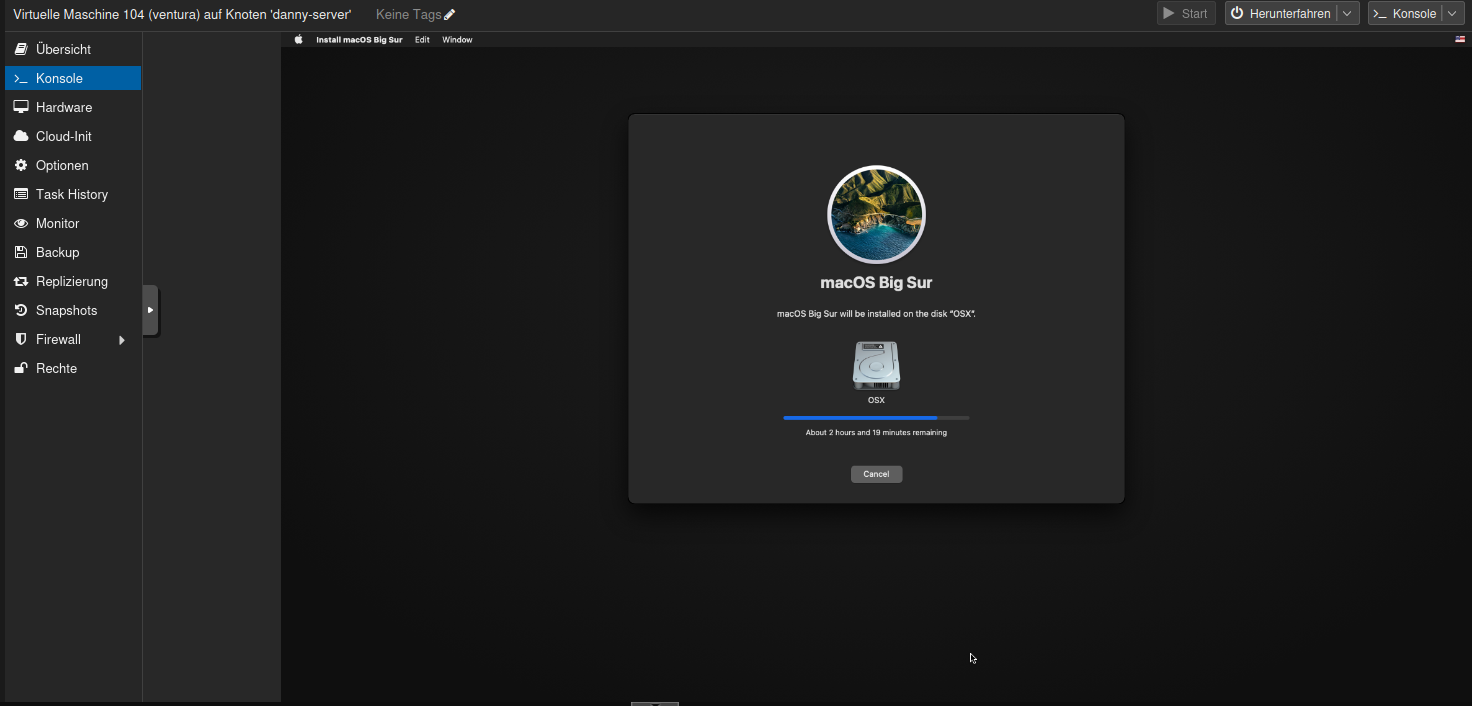The height and width of the screenshot is (706, 1472).
Task: Open the Rechte permissions page
Action: coord(73,368)
